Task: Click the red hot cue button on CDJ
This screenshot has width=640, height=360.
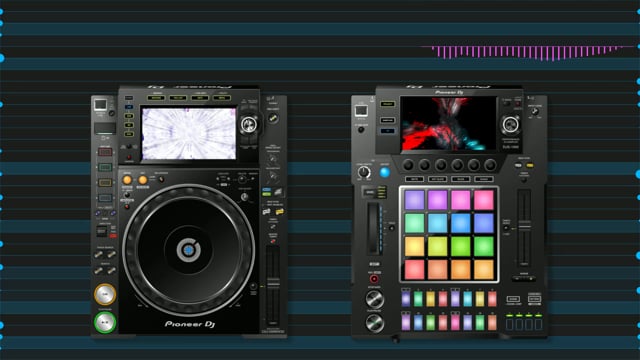Action: (x=105, y=152)
